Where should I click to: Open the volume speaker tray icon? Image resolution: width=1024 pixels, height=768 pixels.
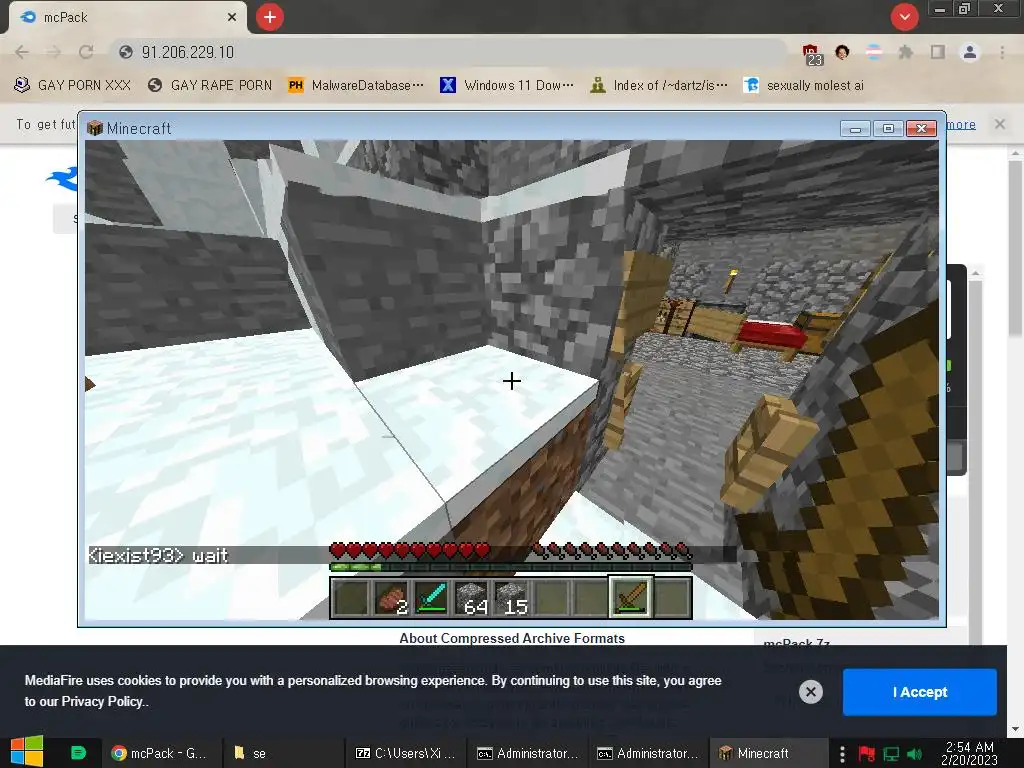(x=914, y=754)
